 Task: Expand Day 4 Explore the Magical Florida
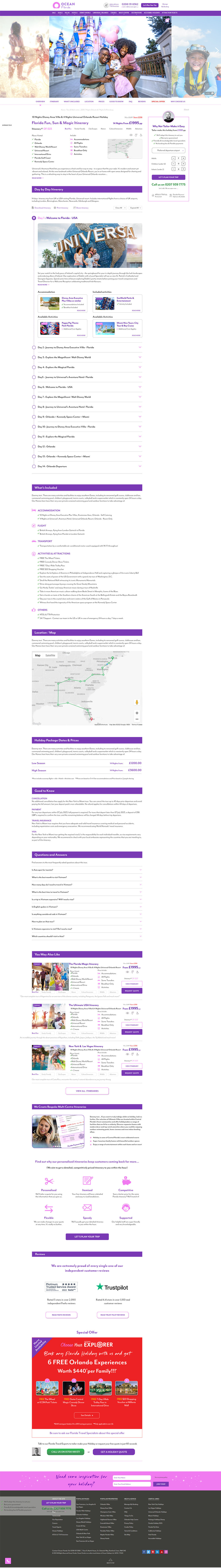[x=87, y=367]
